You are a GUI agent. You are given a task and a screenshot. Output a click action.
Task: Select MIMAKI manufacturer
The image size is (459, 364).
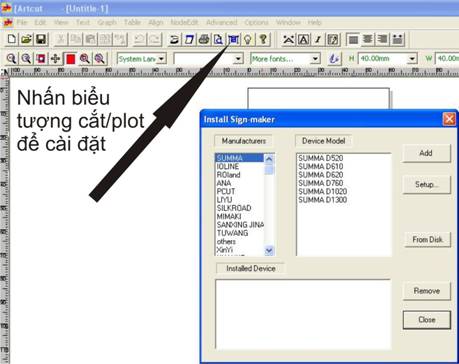point(240,216)
